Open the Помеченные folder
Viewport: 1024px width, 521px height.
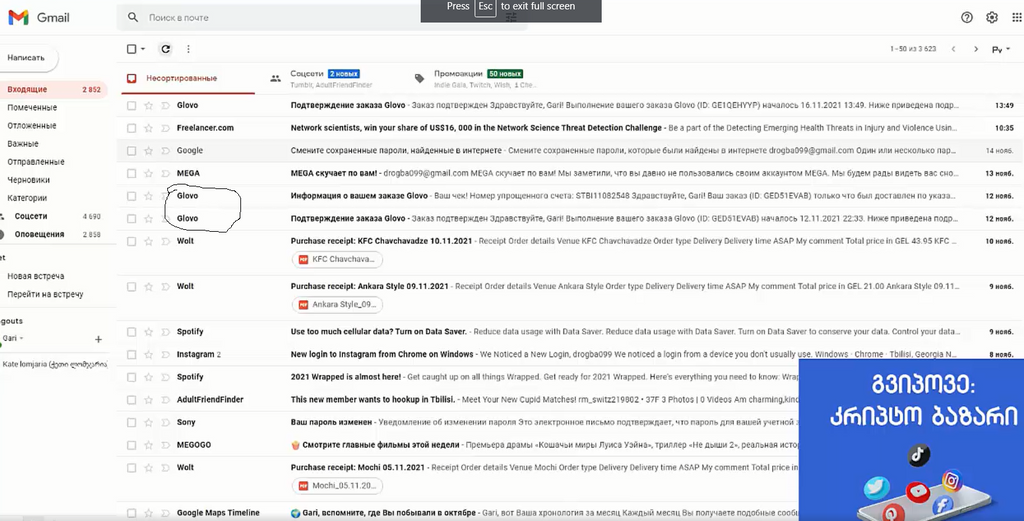32,108
